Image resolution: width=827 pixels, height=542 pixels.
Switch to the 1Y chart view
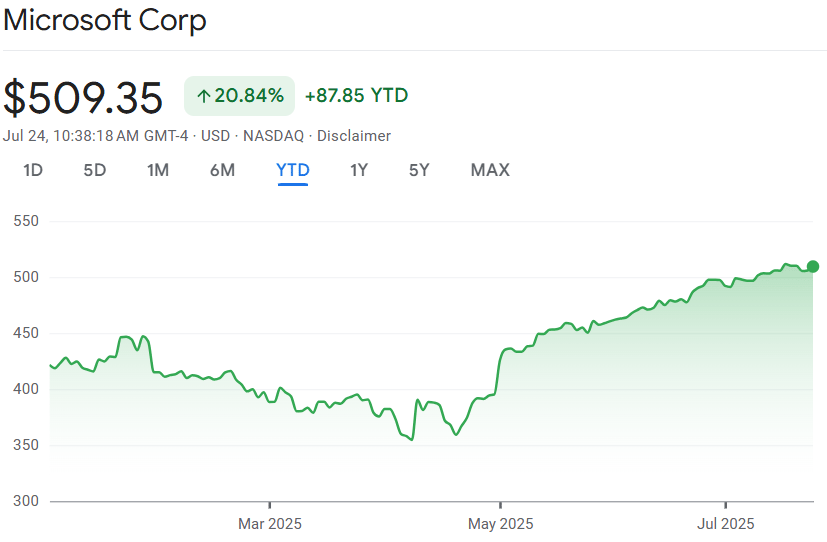click(359, 170)
